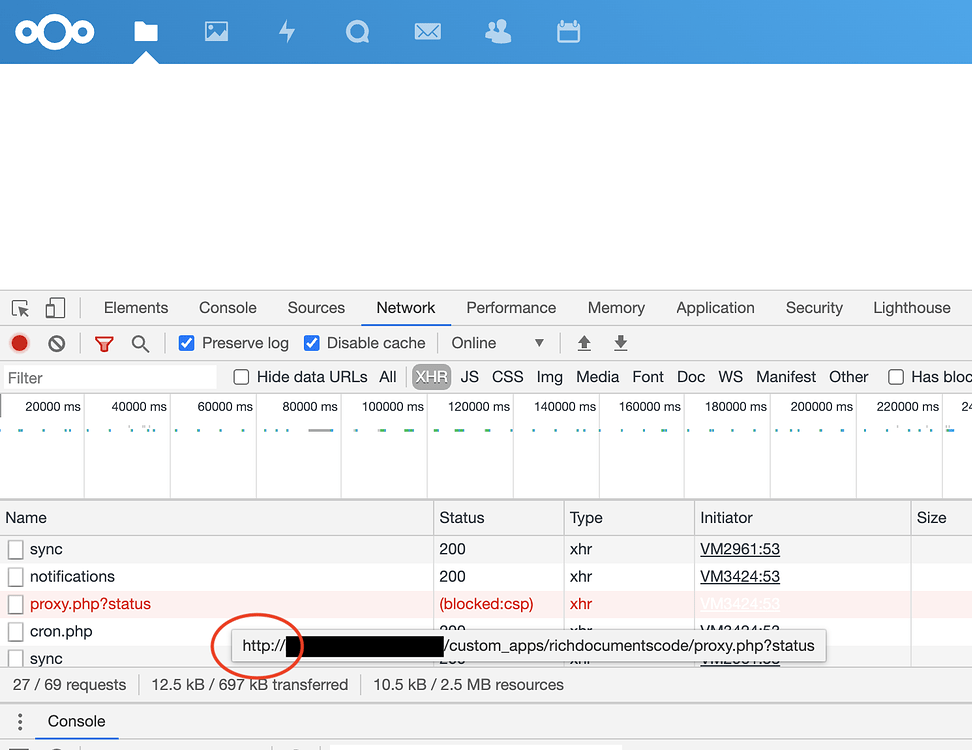
Task: Switch to the Elements tab
Action: point(136,307)
